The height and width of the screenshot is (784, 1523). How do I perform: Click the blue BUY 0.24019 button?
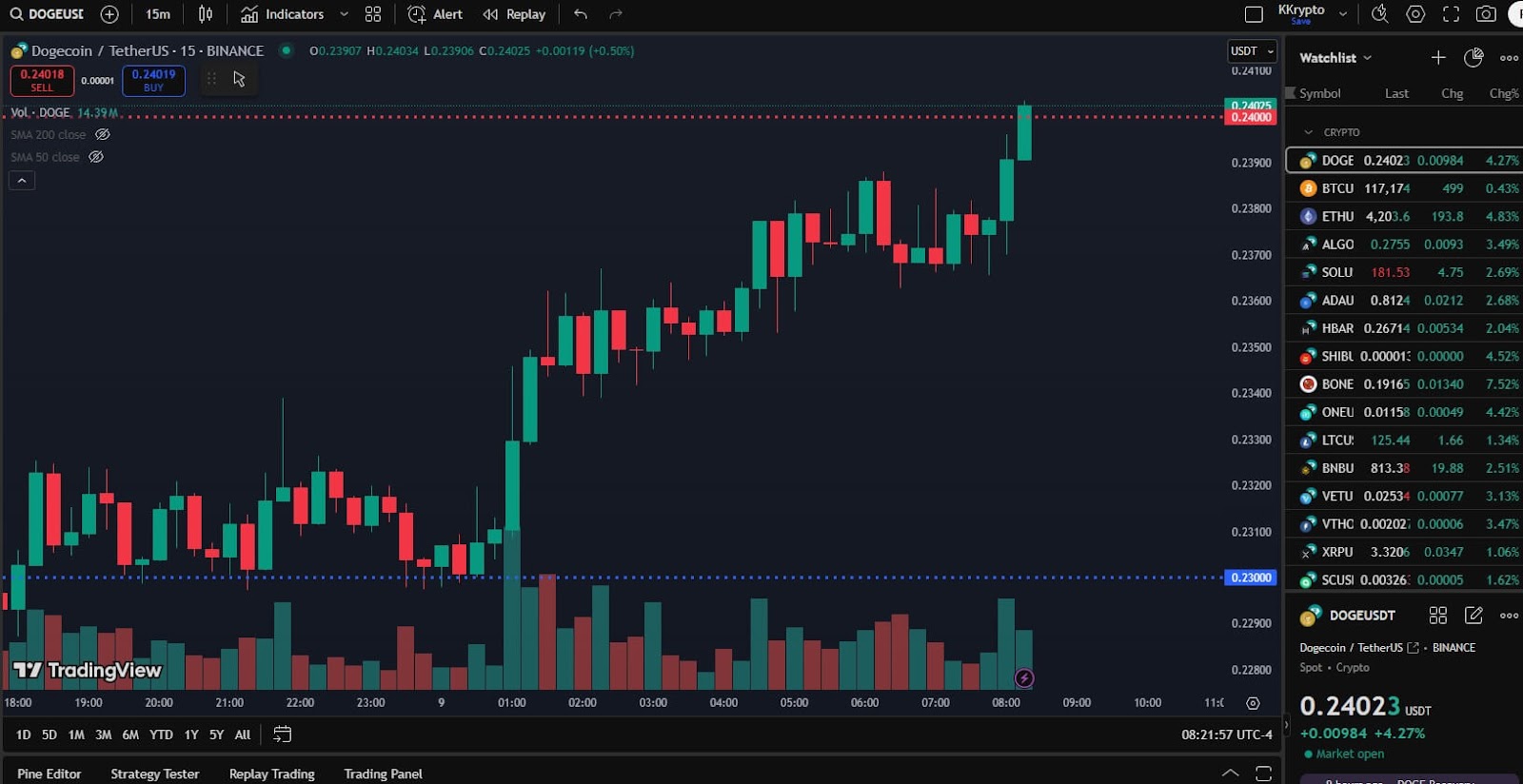[153, 81]
